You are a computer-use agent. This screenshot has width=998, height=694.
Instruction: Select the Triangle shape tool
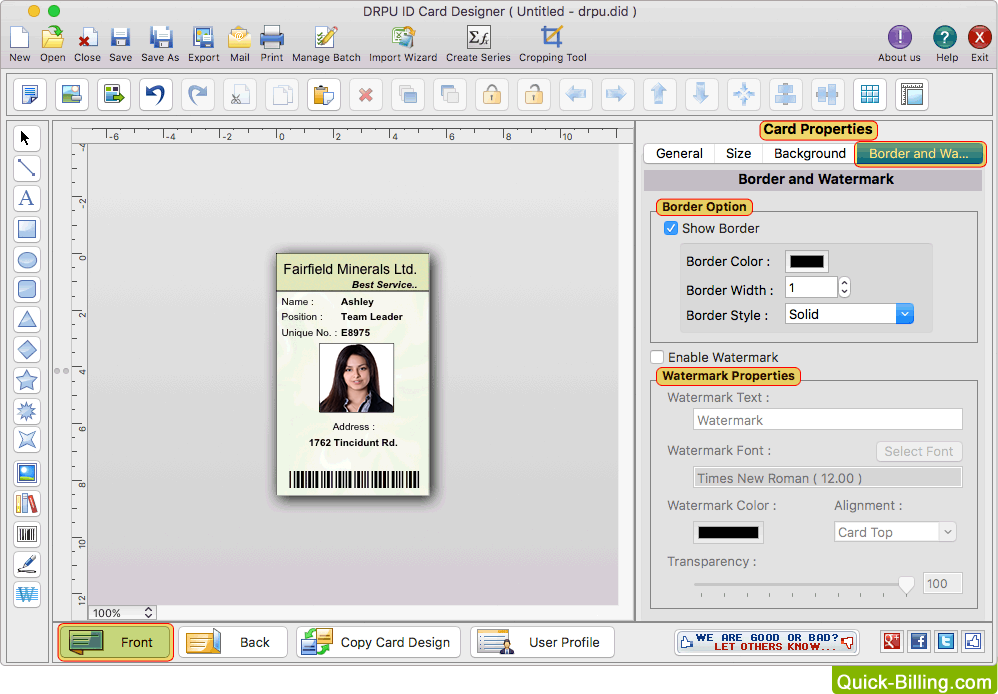point(26,320)
